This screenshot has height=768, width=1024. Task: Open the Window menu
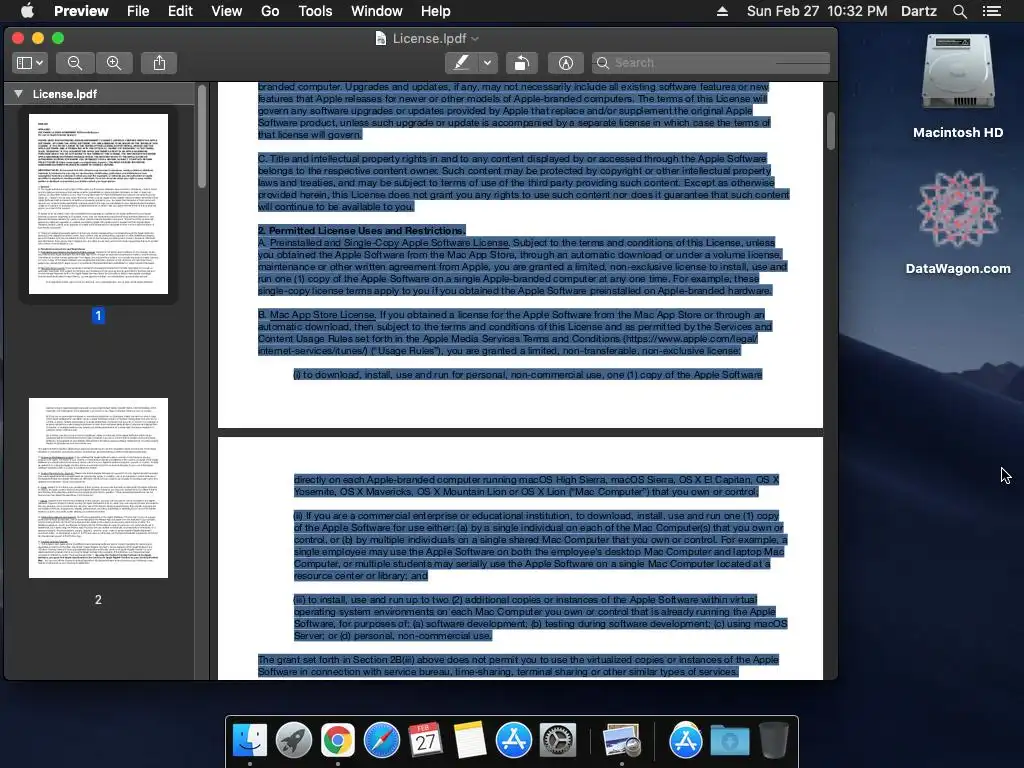click(x=377, y=11)
